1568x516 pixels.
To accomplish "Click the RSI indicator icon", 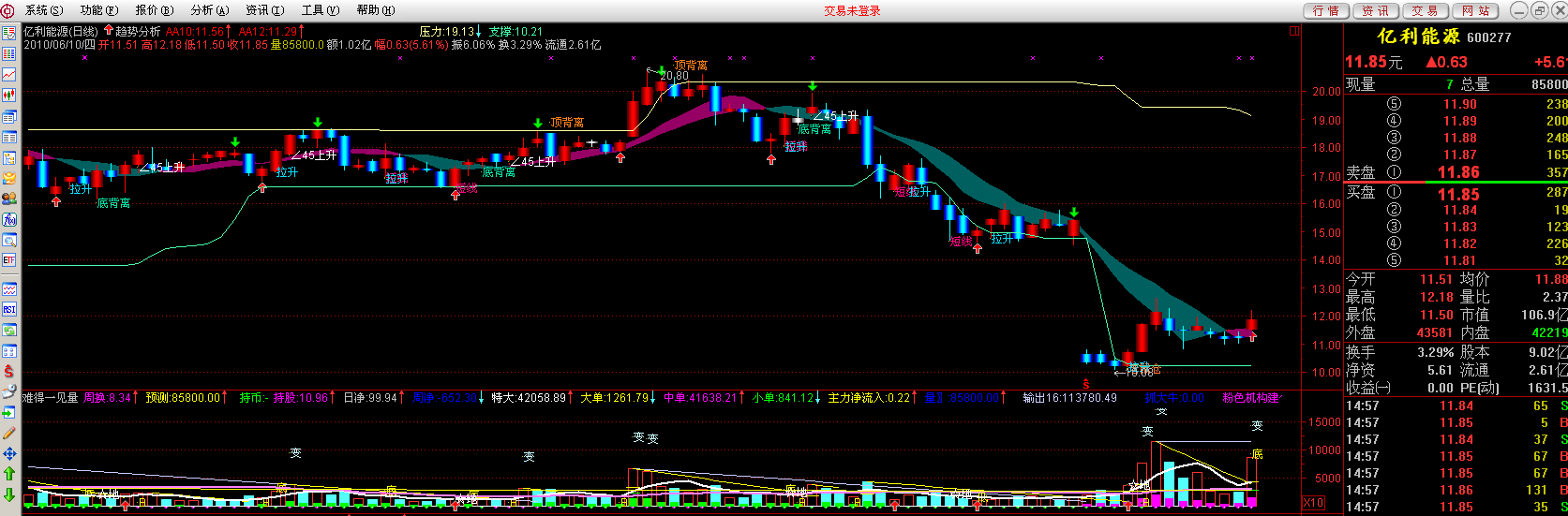I will (8, 309).
